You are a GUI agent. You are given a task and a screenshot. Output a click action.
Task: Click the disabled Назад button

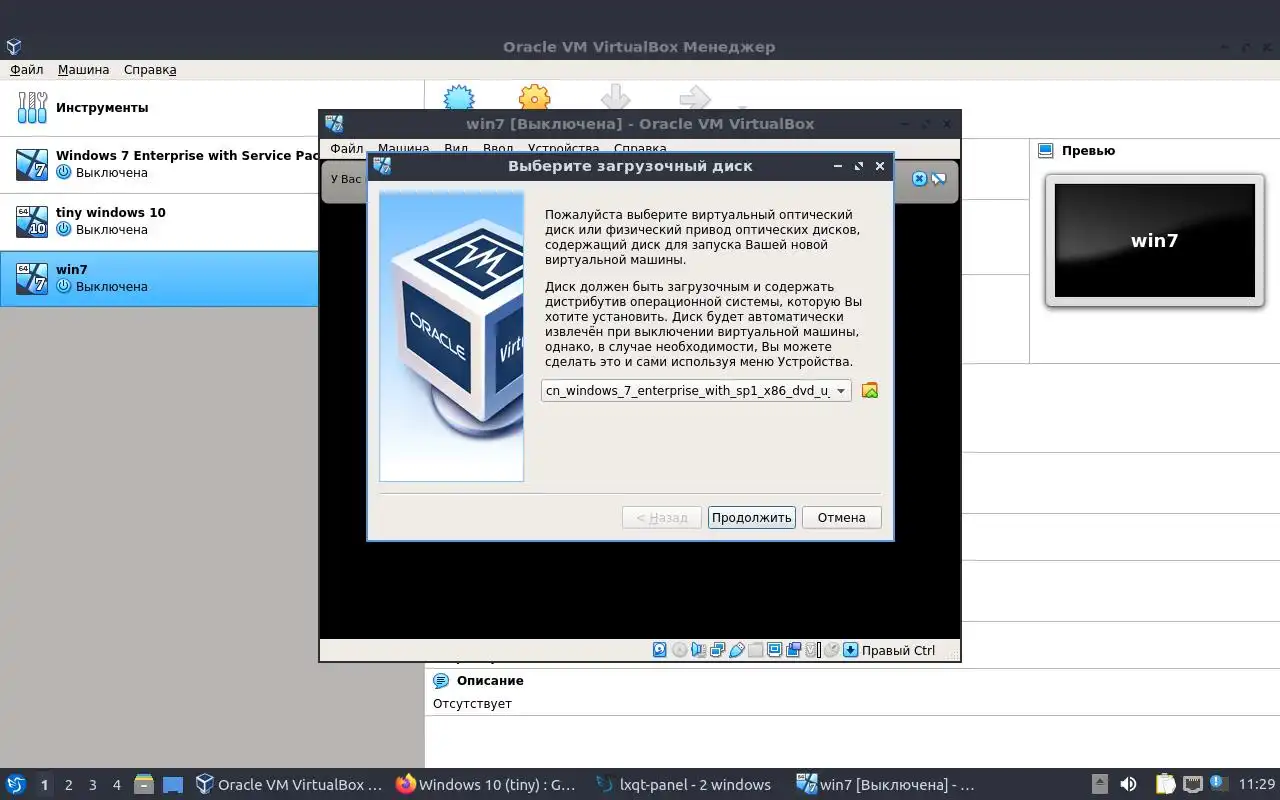pos(662,517)
